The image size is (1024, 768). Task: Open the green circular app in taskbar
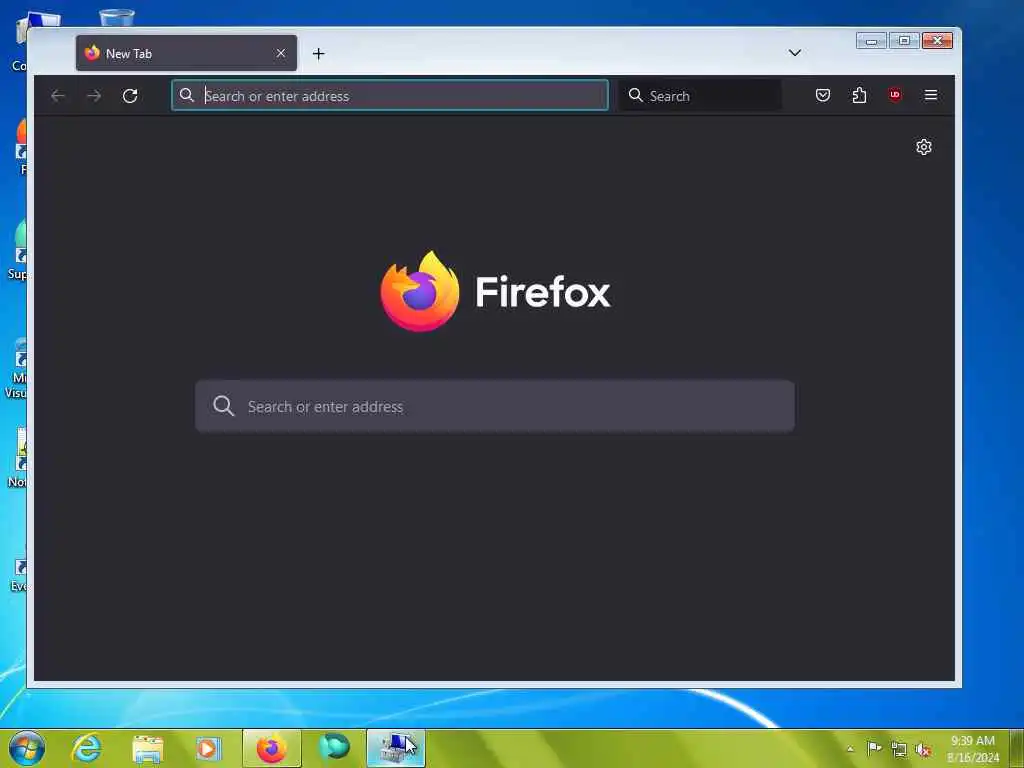[334, 748]
